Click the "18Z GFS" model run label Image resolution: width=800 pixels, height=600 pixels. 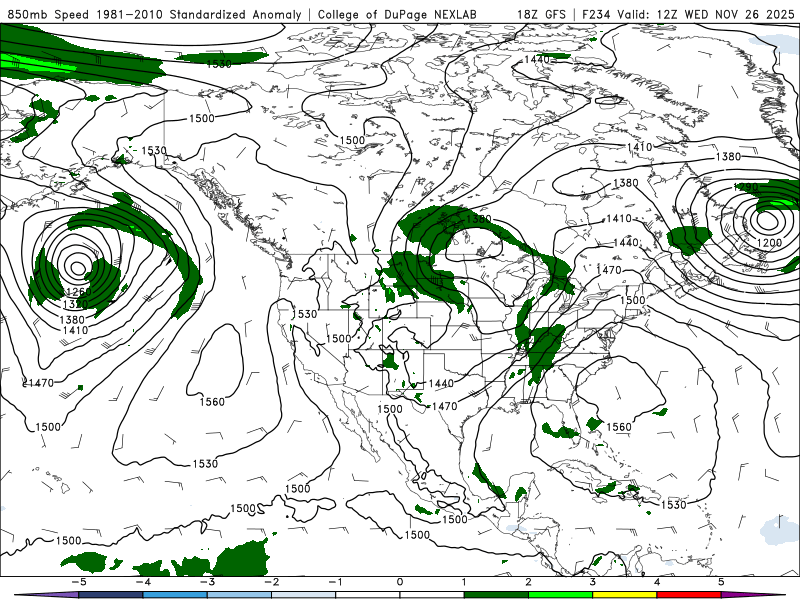[x=541, y=14]
